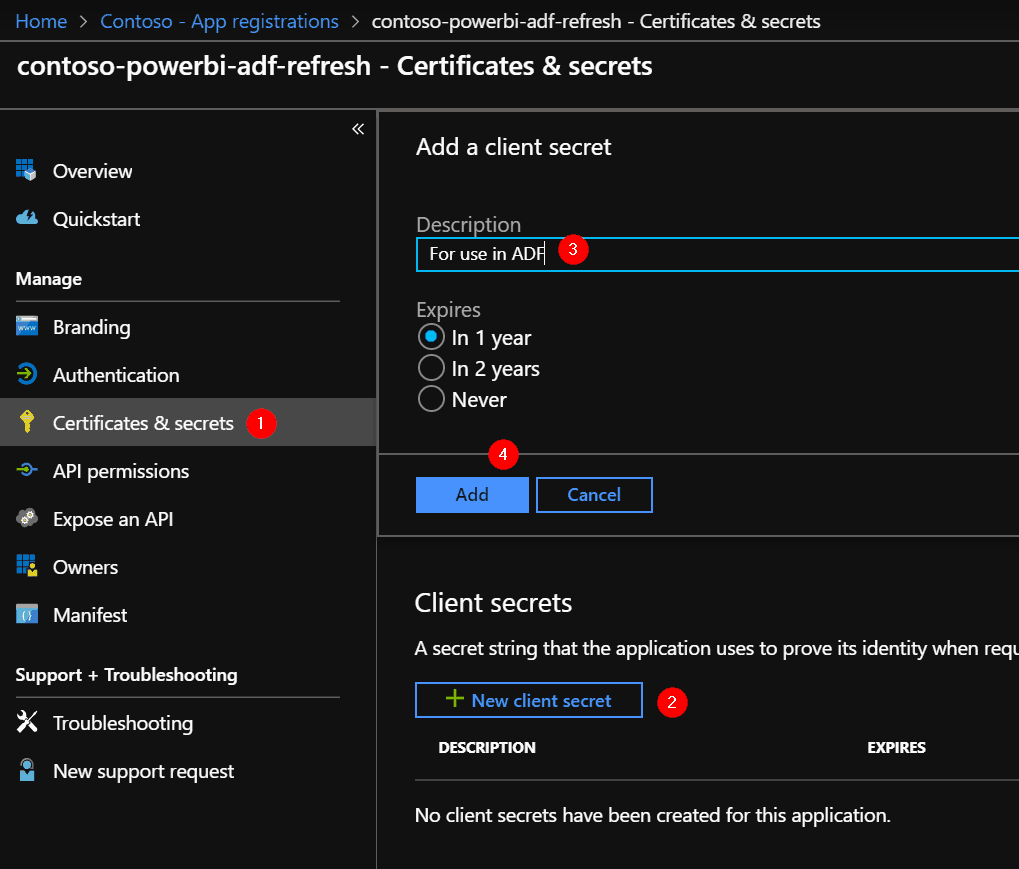Screen dimensions: 1019x869
Task: Click the 'Add a client secret' heading
Action: pos(513,147)
